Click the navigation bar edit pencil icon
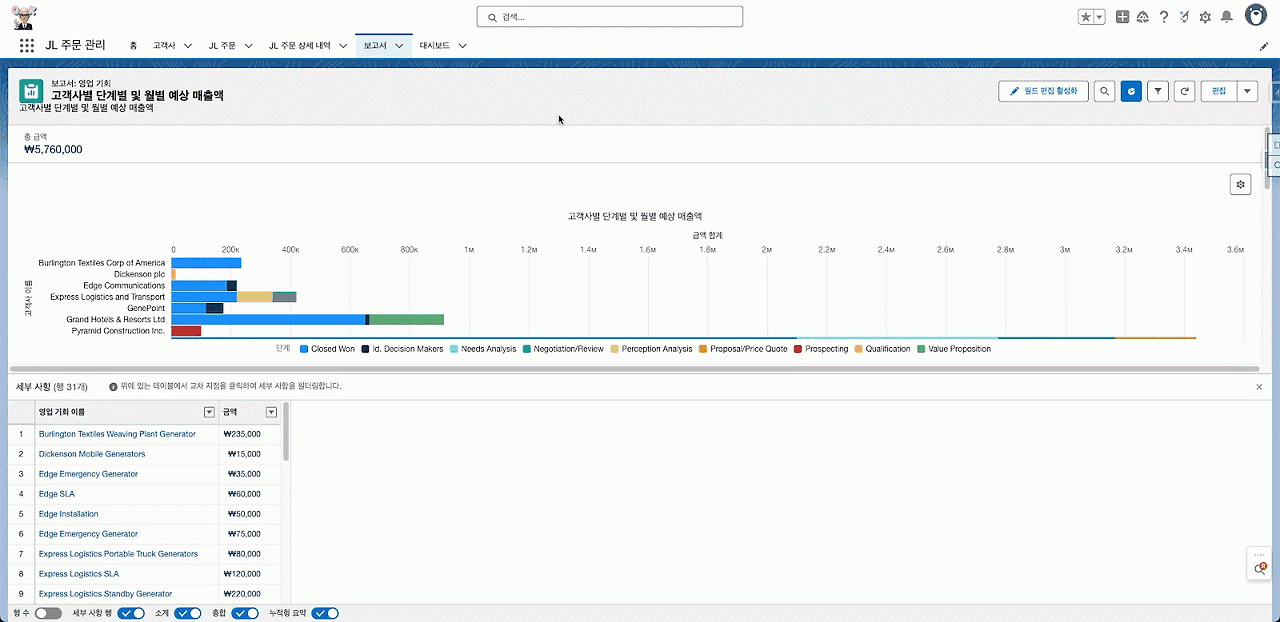The height and width of the screenshot is (622, 1280). 1264,46
